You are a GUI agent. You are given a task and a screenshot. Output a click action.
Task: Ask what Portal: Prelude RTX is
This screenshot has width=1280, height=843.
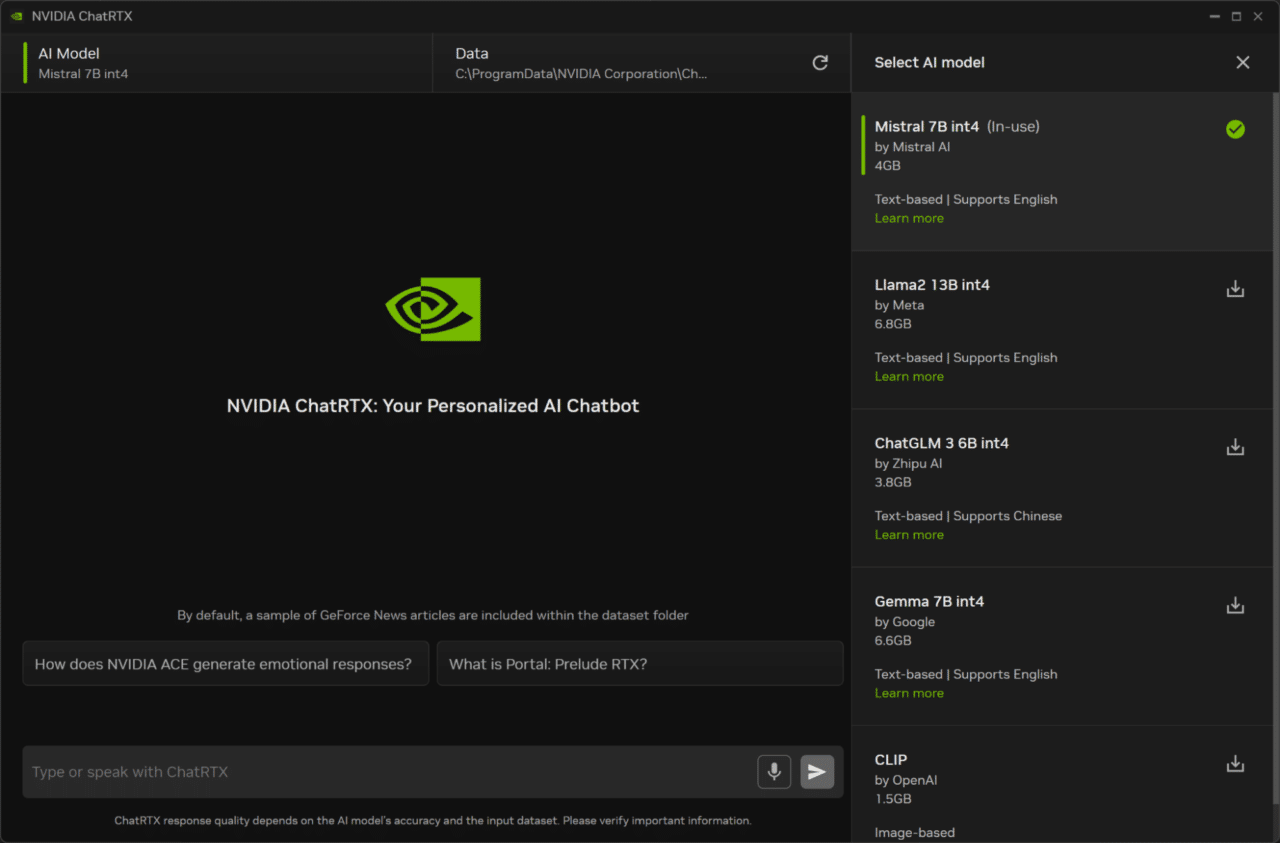pos(640,663)
